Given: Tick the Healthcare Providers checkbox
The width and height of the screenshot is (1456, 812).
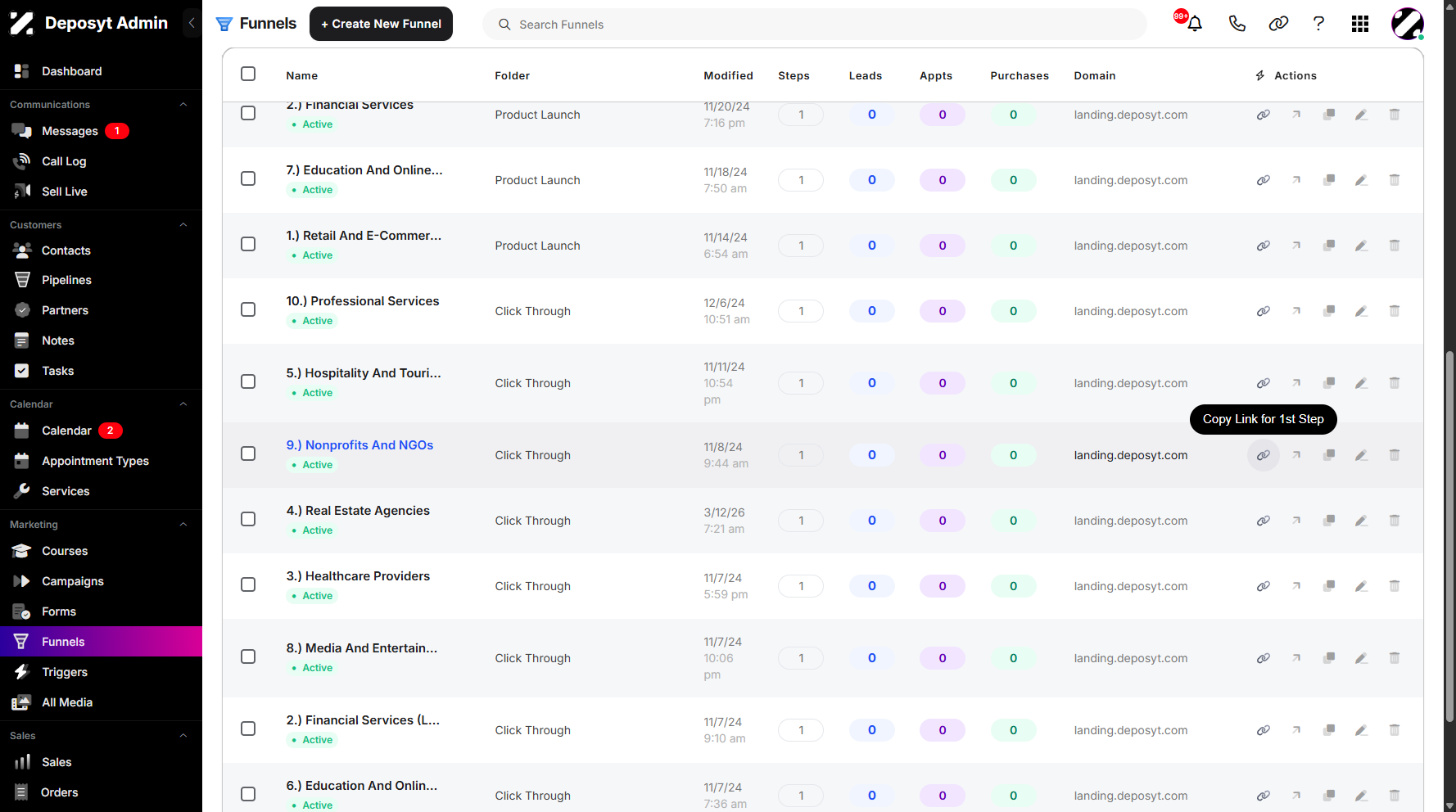Looking at the screenshot, I should (248, 584).
